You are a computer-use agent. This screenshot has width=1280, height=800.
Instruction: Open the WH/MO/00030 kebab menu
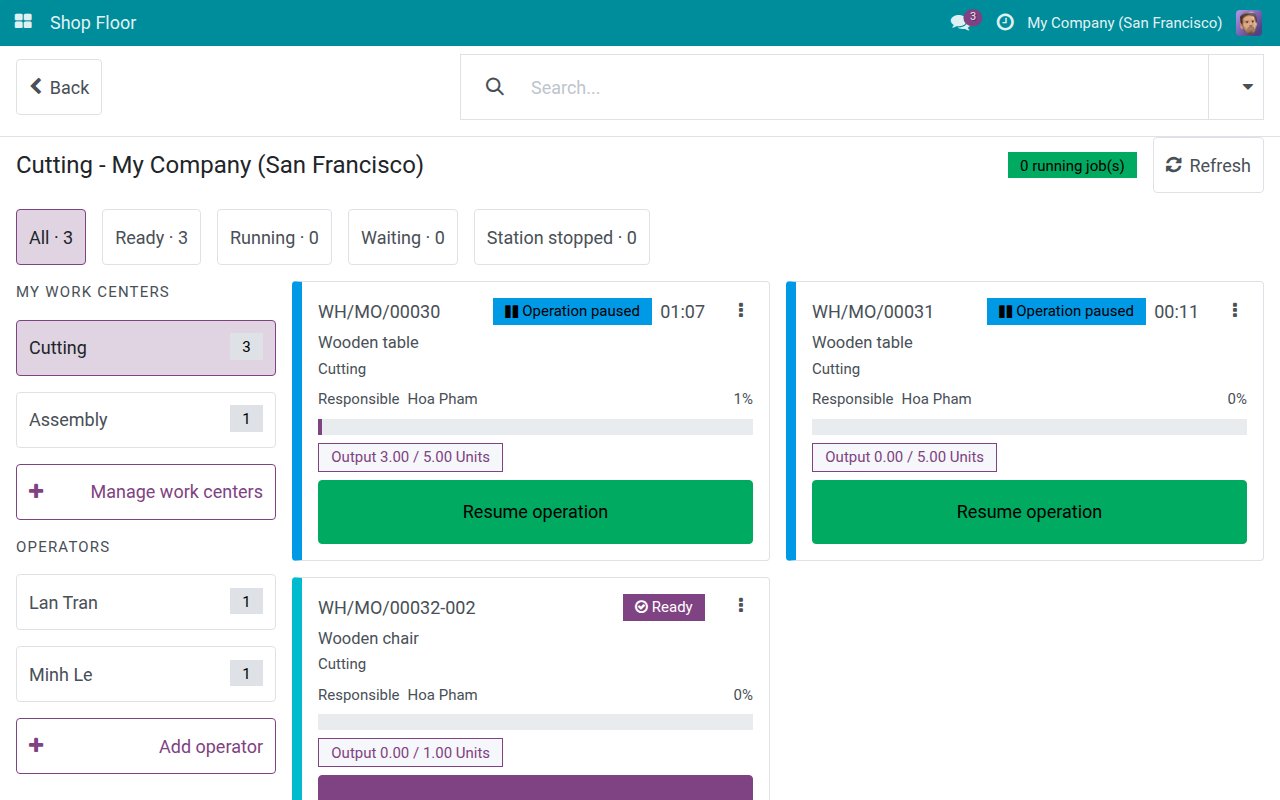741,311
